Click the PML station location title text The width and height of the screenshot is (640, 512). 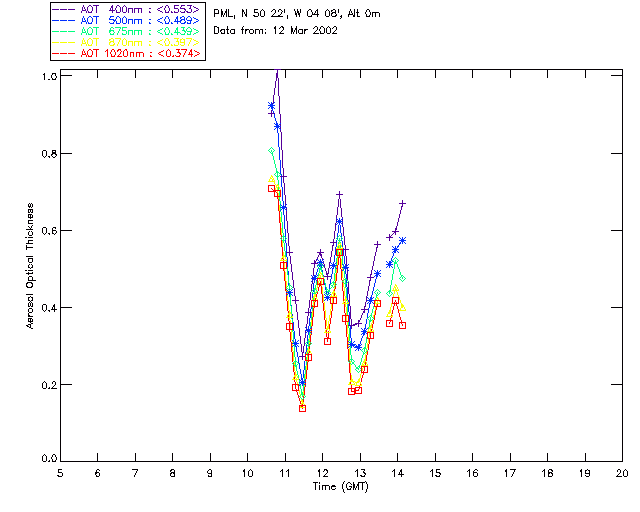pyautogui.click(x=297, y=13)
